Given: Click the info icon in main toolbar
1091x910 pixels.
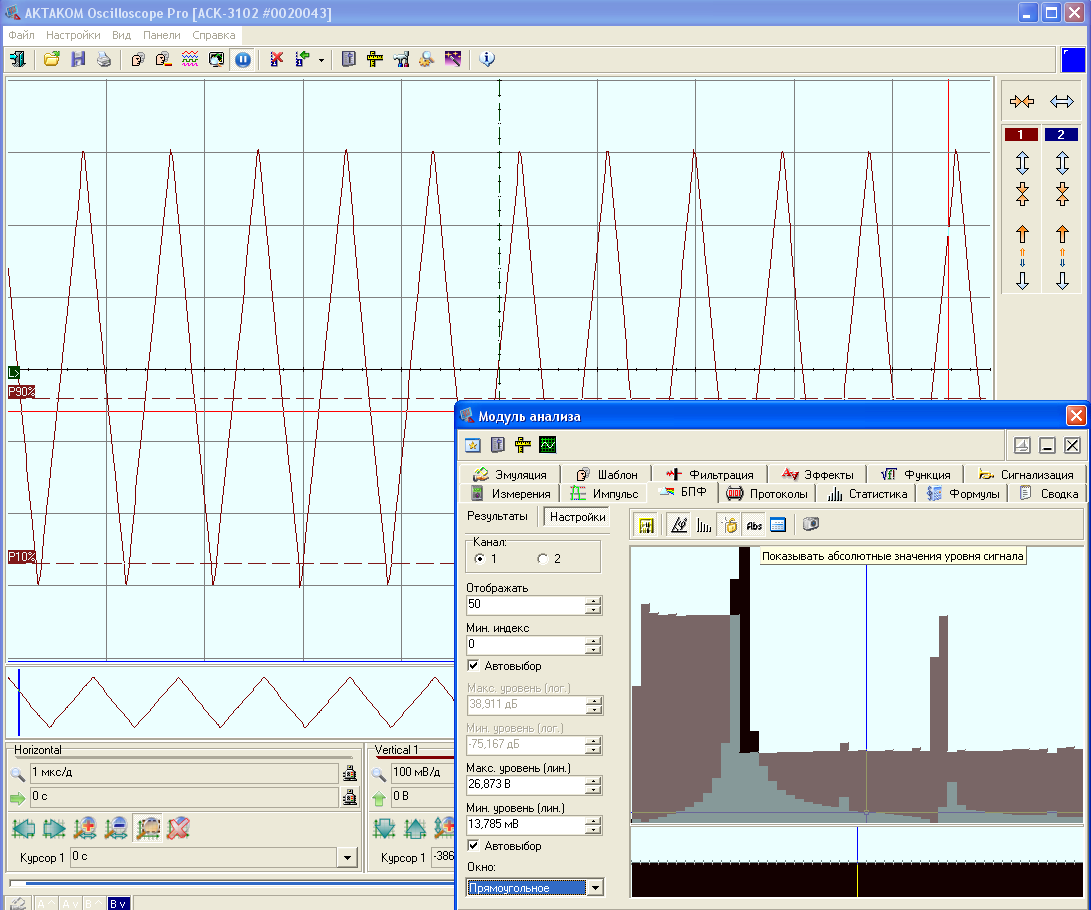Looking at the screenshot, I should click(x=487, y=60).
